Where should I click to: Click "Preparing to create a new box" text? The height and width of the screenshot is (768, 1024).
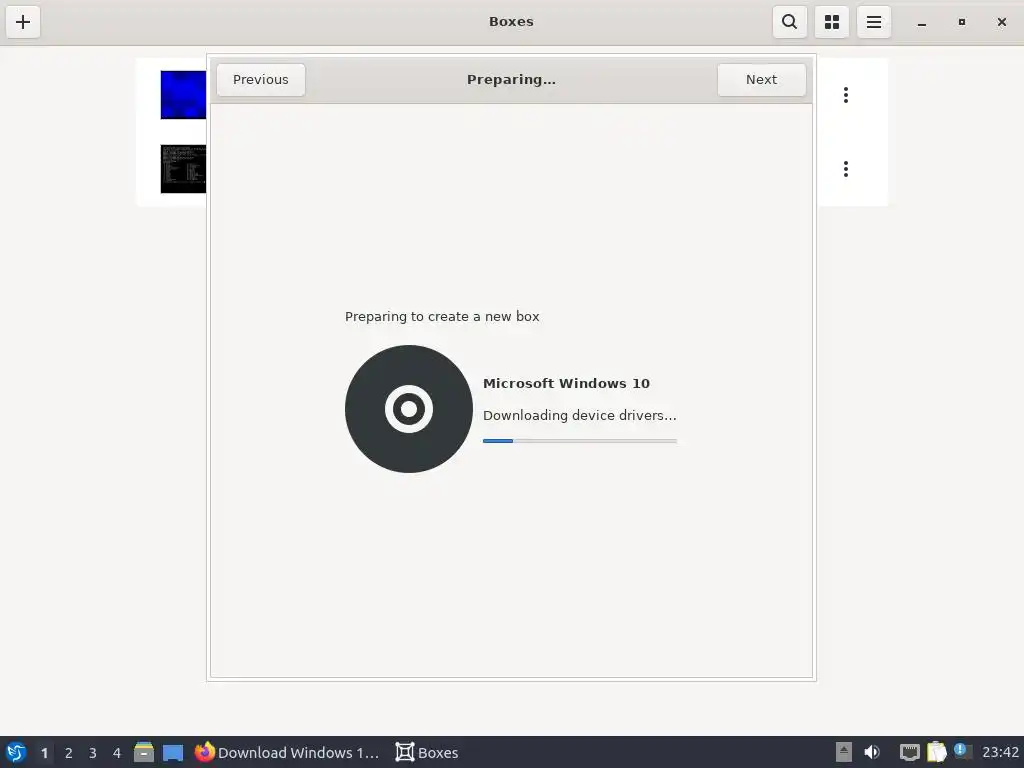[442, 317]
